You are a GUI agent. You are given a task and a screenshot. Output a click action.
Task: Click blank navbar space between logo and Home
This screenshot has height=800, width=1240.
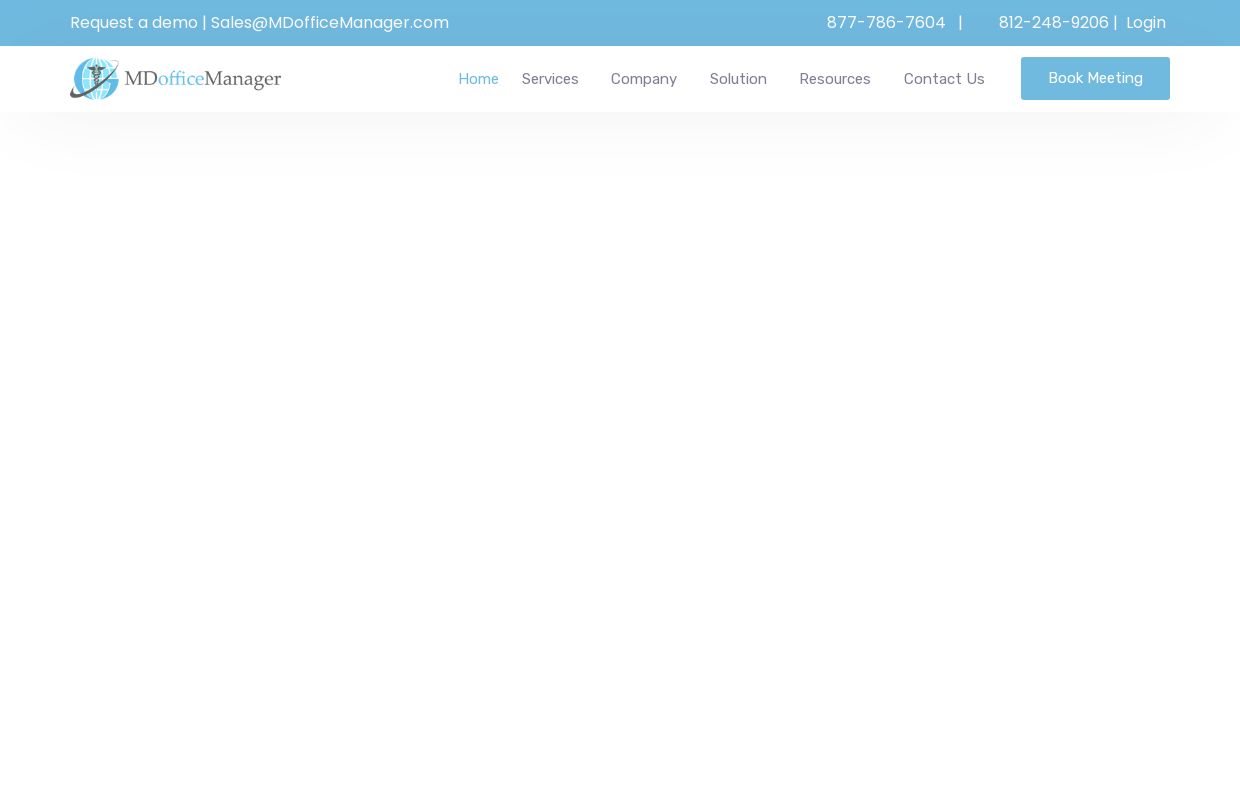click(x=370, y=79)
